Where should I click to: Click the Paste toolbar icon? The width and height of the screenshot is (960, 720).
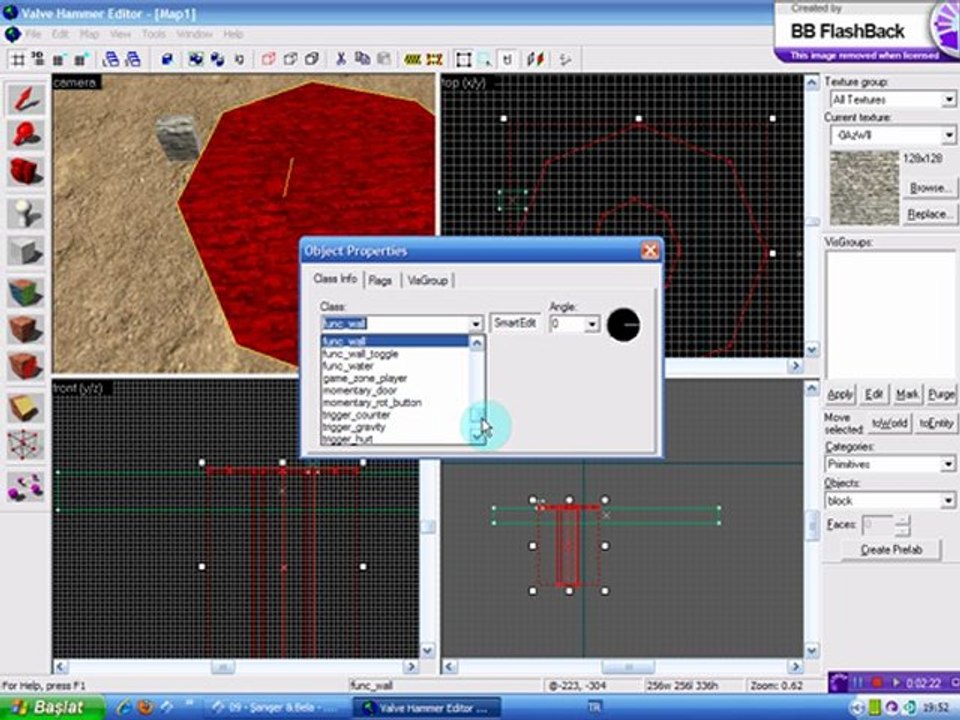point(384,59)
